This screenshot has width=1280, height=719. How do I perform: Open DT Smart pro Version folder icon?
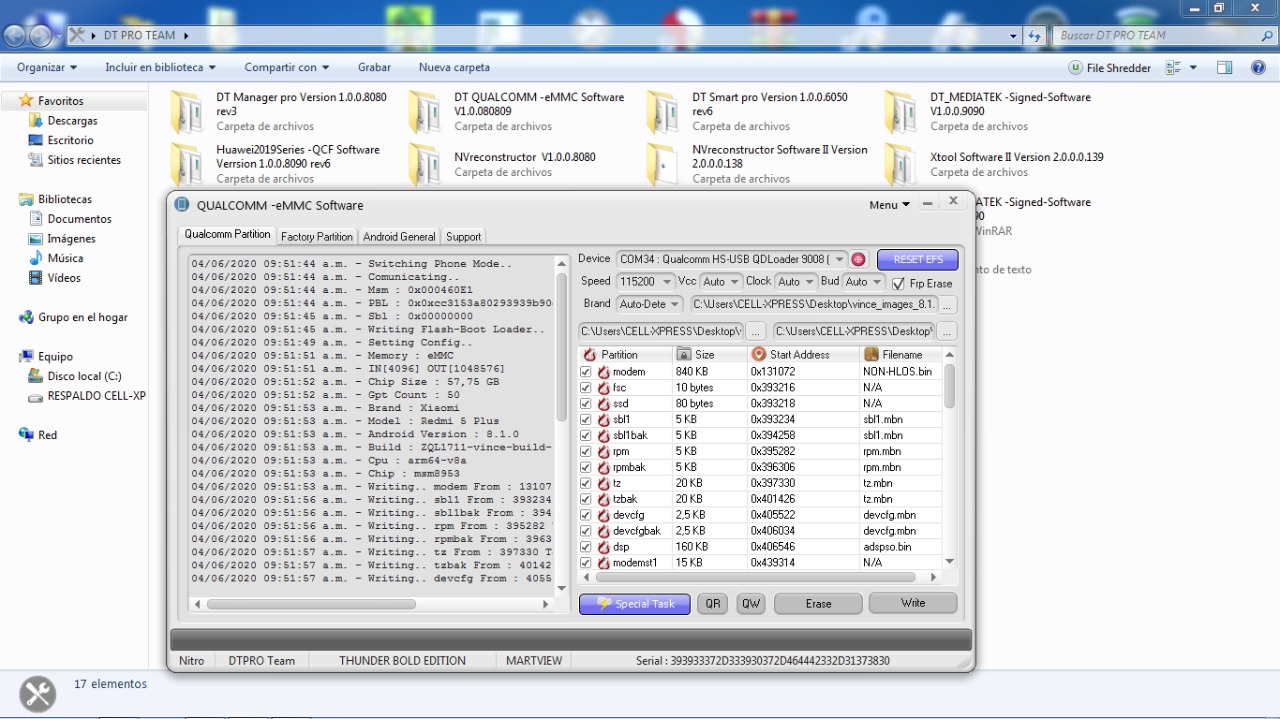(x=664, y=112)
